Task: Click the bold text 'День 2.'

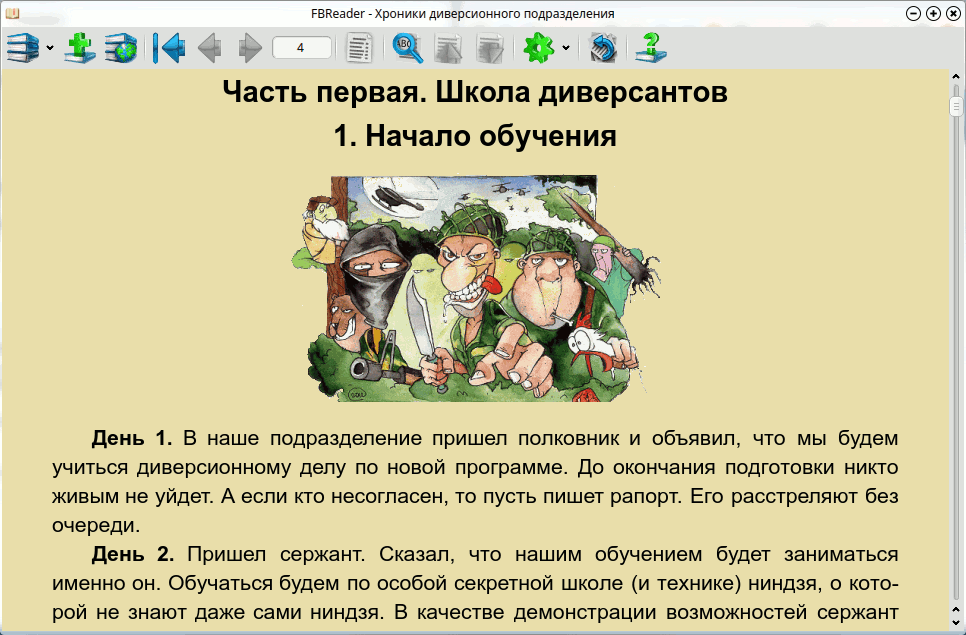Action: click(x=133, y=554)
